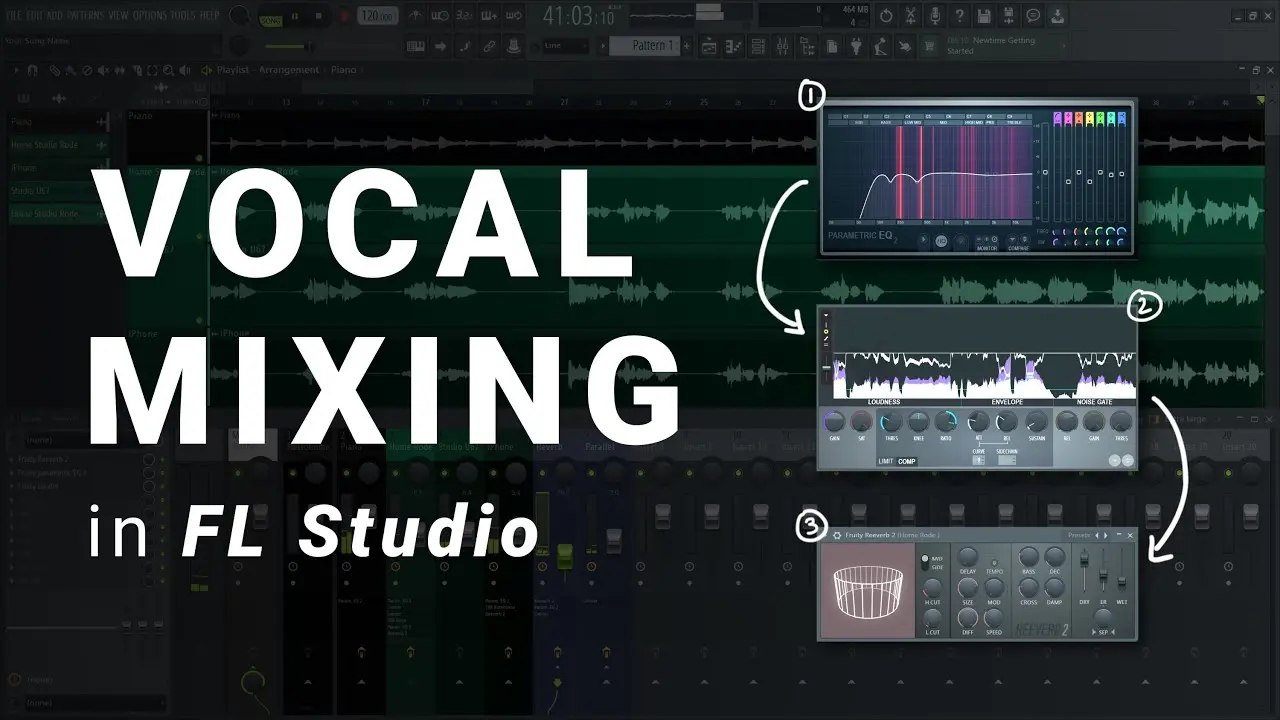Toggle the typing keyboard to piano icon

[x=415, y=46]
